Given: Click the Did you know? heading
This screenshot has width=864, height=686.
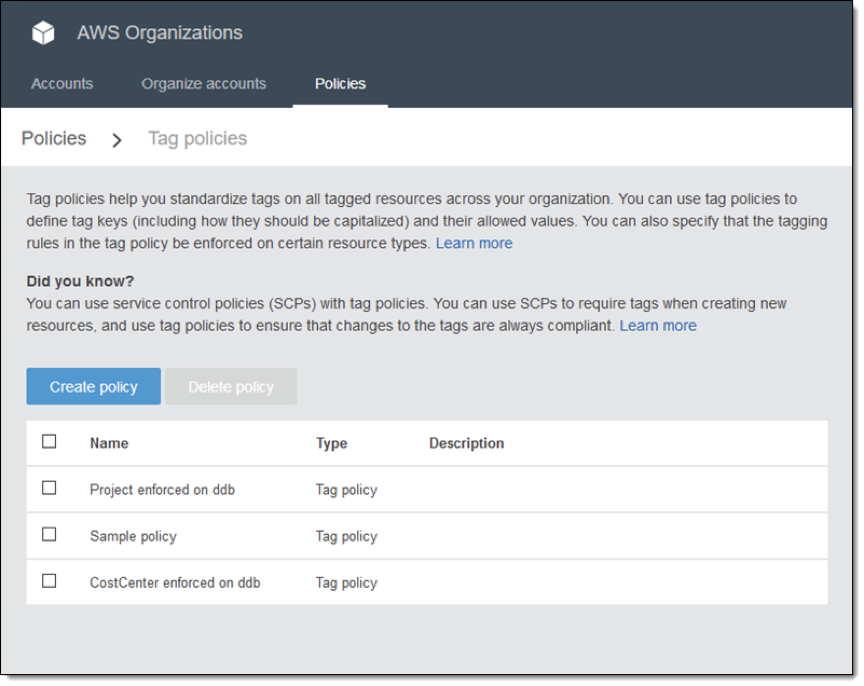Looking at the screenshot, I should click(80, 281).
